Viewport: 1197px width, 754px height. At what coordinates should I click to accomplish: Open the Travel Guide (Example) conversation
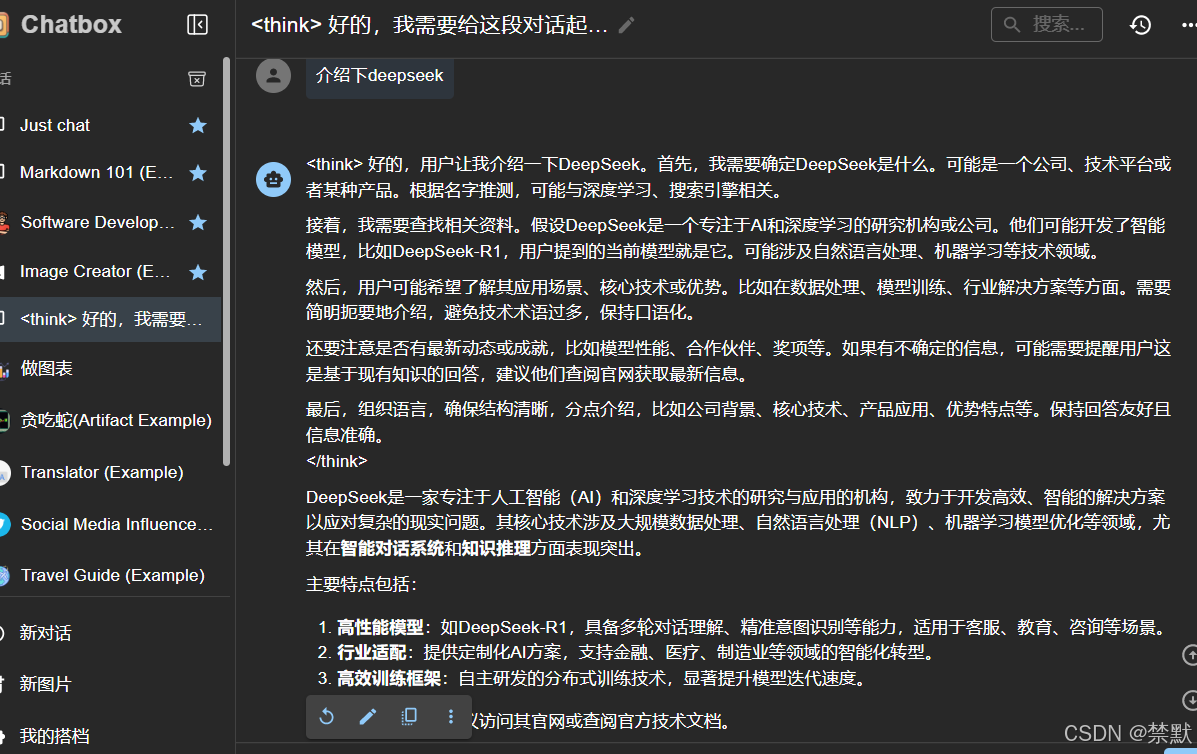click(112, 575)
